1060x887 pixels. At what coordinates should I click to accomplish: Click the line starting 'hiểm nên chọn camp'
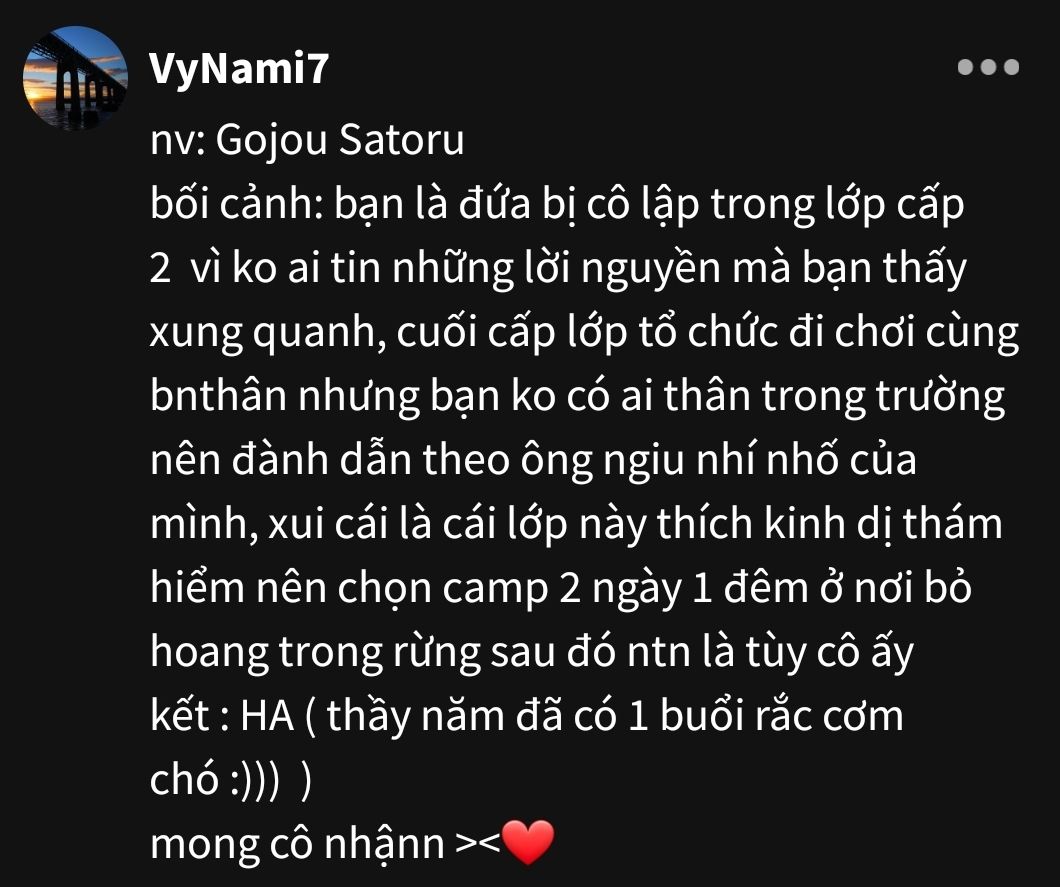[x=560, y=588]
